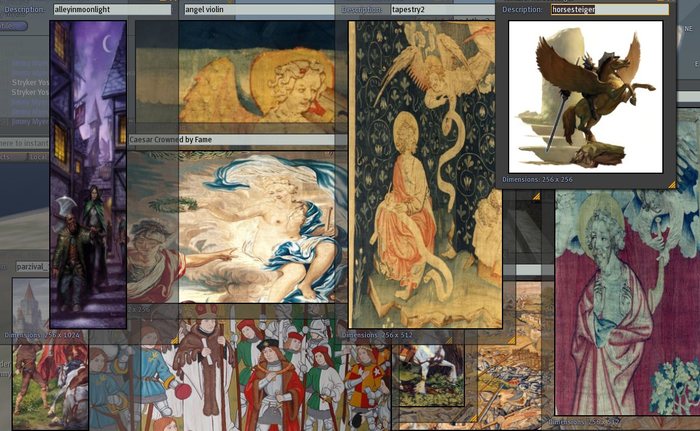The image size is (700, 431).
Task: Select the moonlit alley texture image
Action: coord(88,175)
